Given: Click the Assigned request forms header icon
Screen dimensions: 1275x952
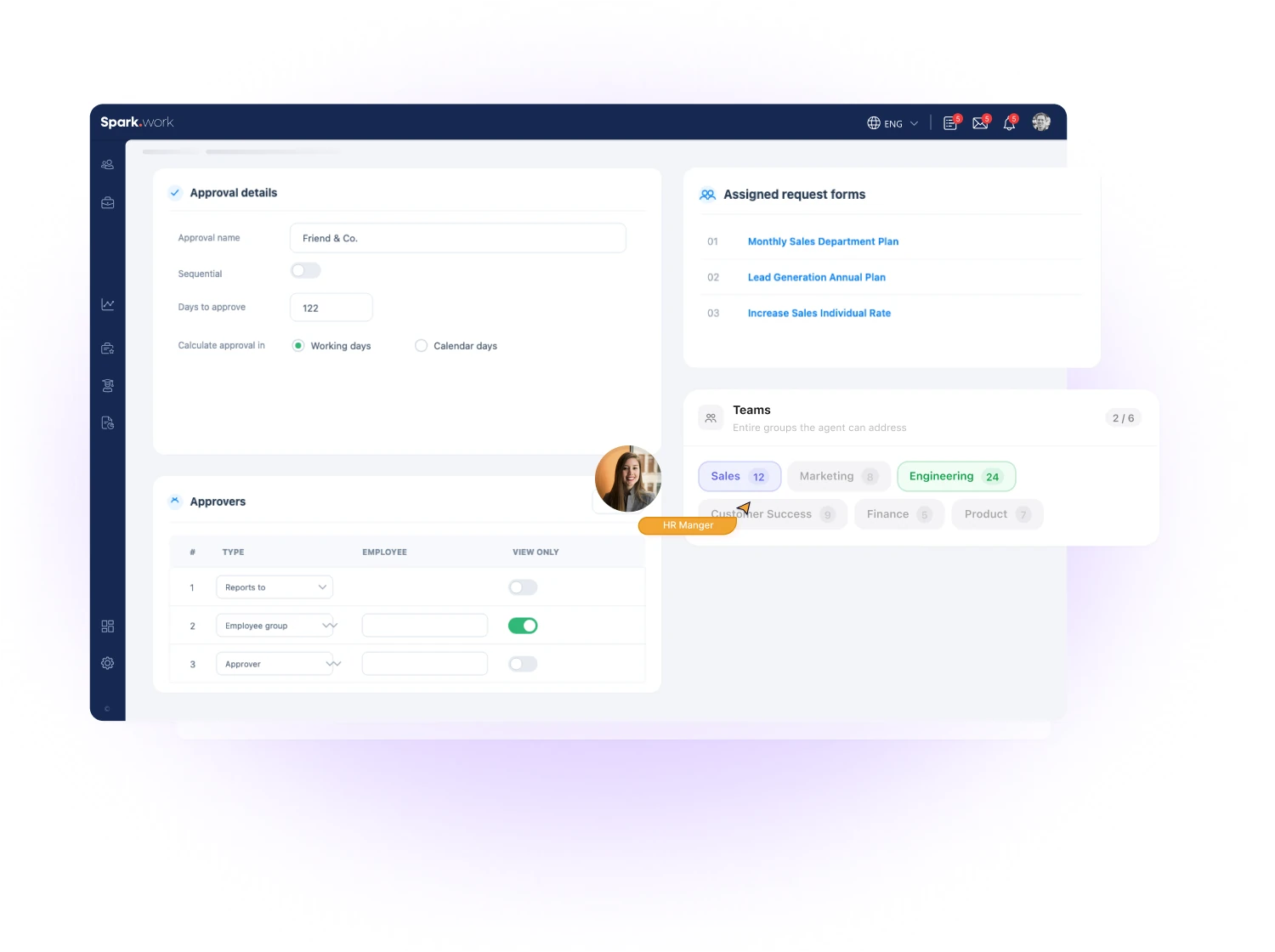Looking at the screenshot, I should (x=707, y=195).
